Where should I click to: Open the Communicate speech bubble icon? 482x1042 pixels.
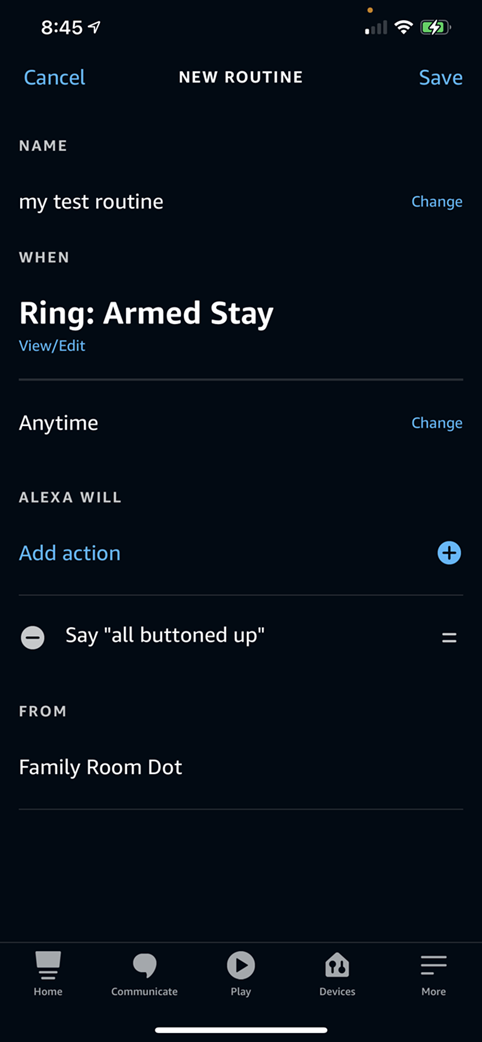pos(144,966)
